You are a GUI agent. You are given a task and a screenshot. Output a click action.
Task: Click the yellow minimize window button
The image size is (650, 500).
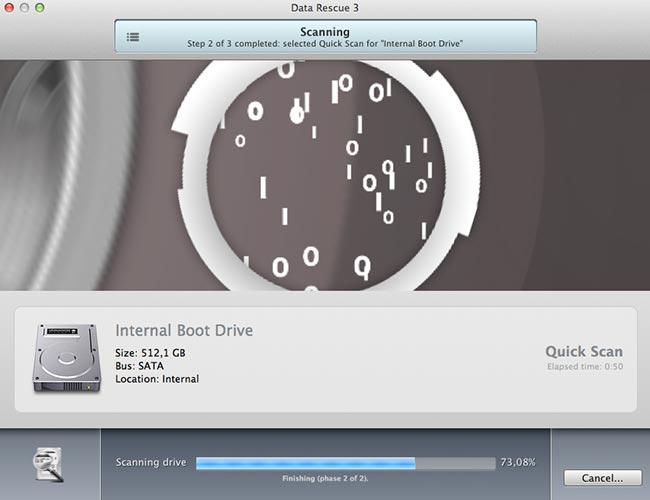pyautogui.click(x=24, y=7)
